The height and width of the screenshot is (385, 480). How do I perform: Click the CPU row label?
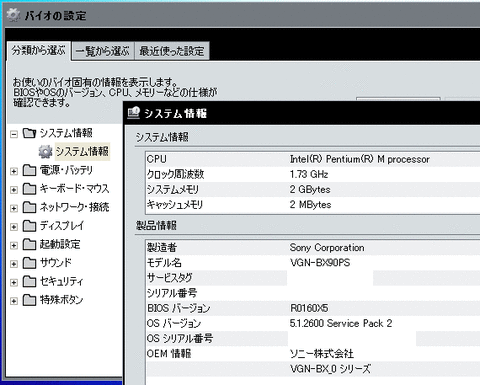[x=157, y=159]
